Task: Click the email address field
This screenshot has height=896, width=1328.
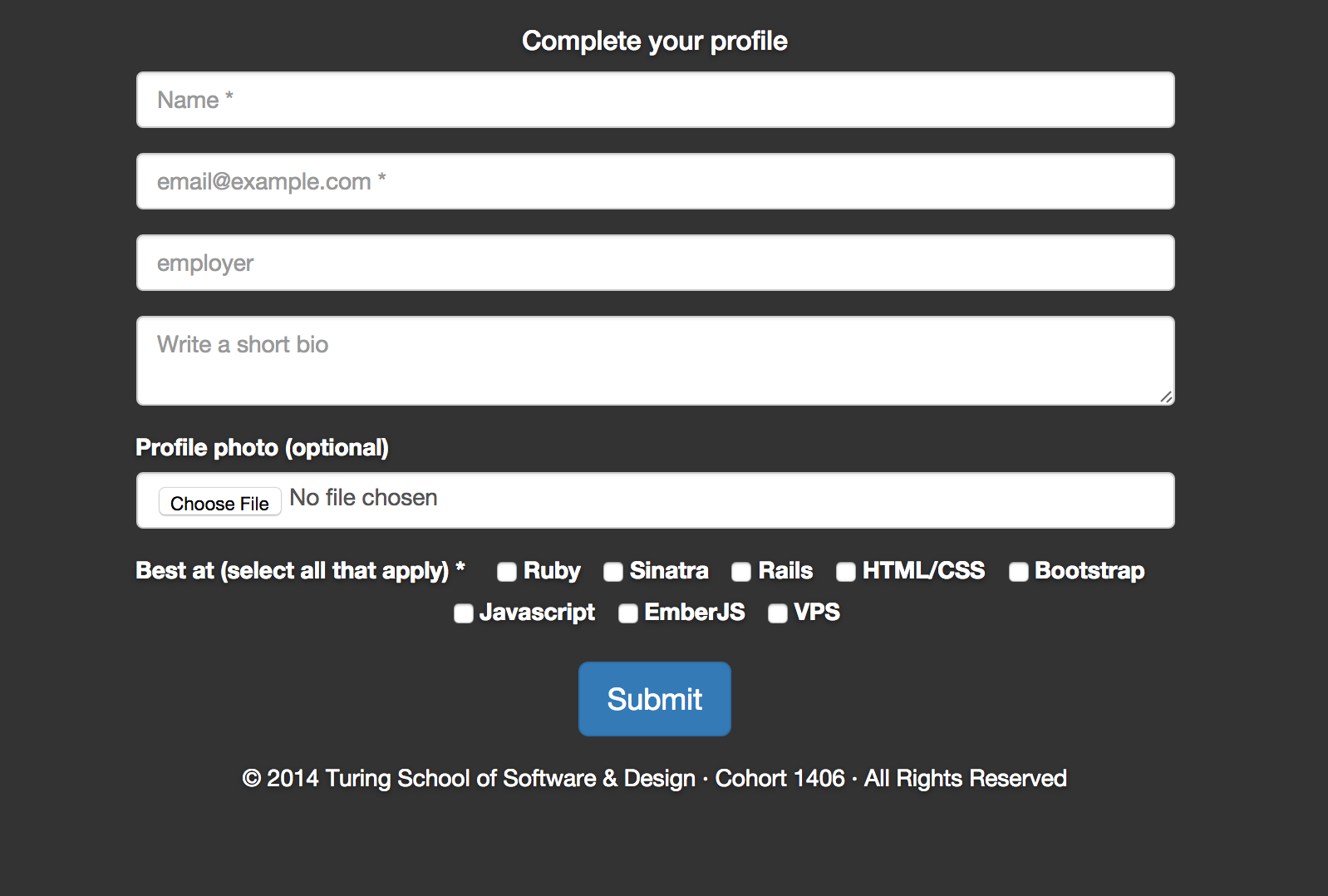Action: (x=656, y=181)
